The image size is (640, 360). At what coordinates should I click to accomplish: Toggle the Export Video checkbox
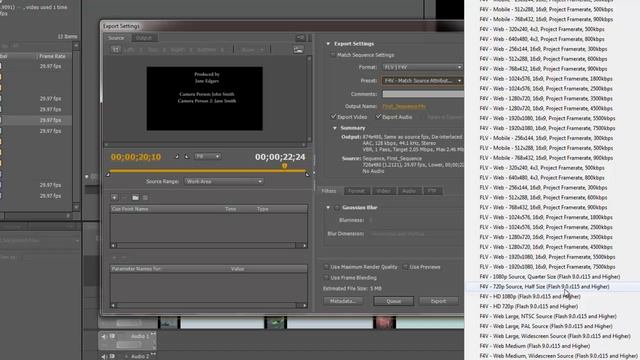[x=333, y=117]
